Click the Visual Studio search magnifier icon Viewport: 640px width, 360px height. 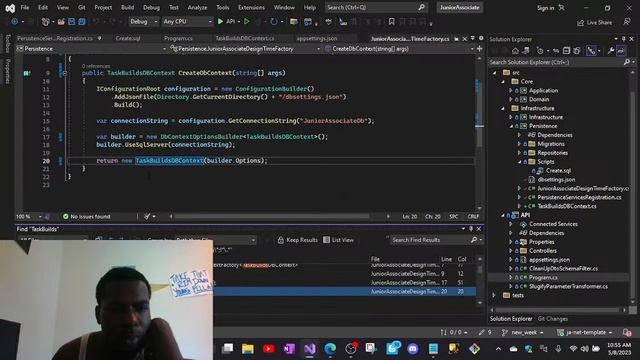421,7
